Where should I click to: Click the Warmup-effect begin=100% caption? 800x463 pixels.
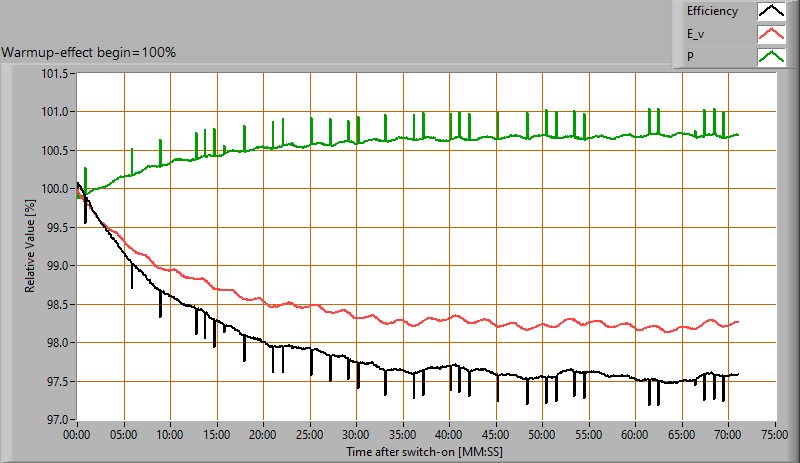(x=89, y=52)
